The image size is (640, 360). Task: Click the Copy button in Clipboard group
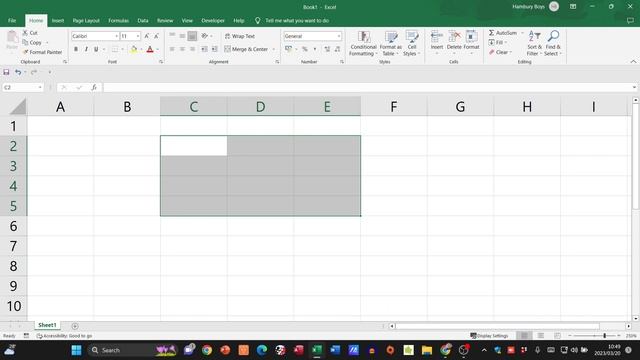pyautogui.click(x=32, y=42)
